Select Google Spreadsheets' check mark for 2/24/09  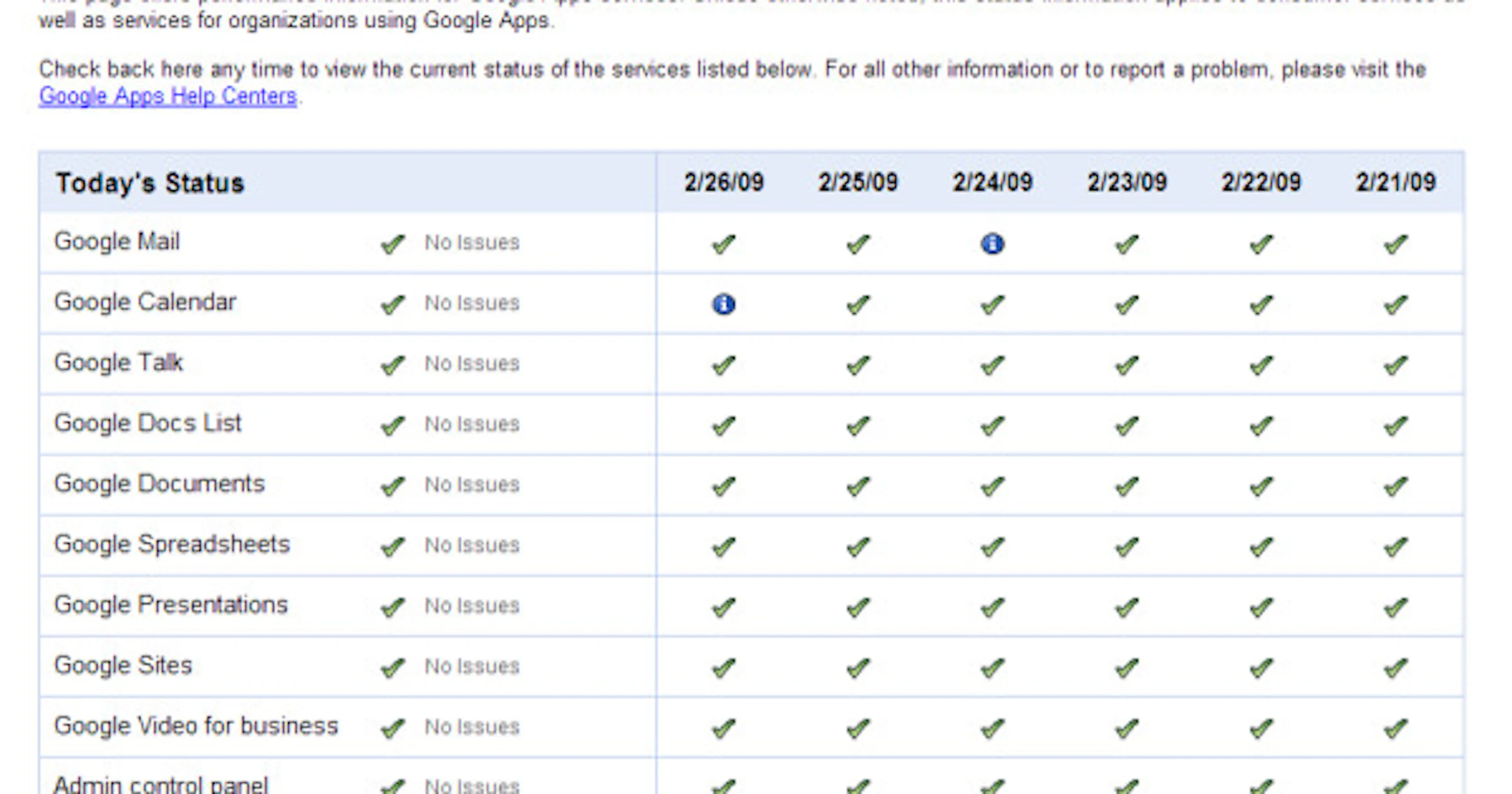992,546
